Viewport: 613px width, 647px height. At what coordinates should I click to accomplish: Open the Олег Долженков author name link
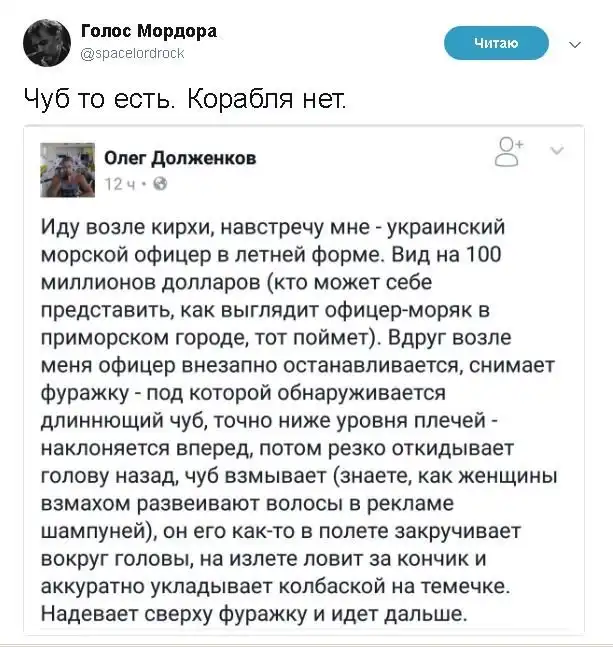[179, 157]
